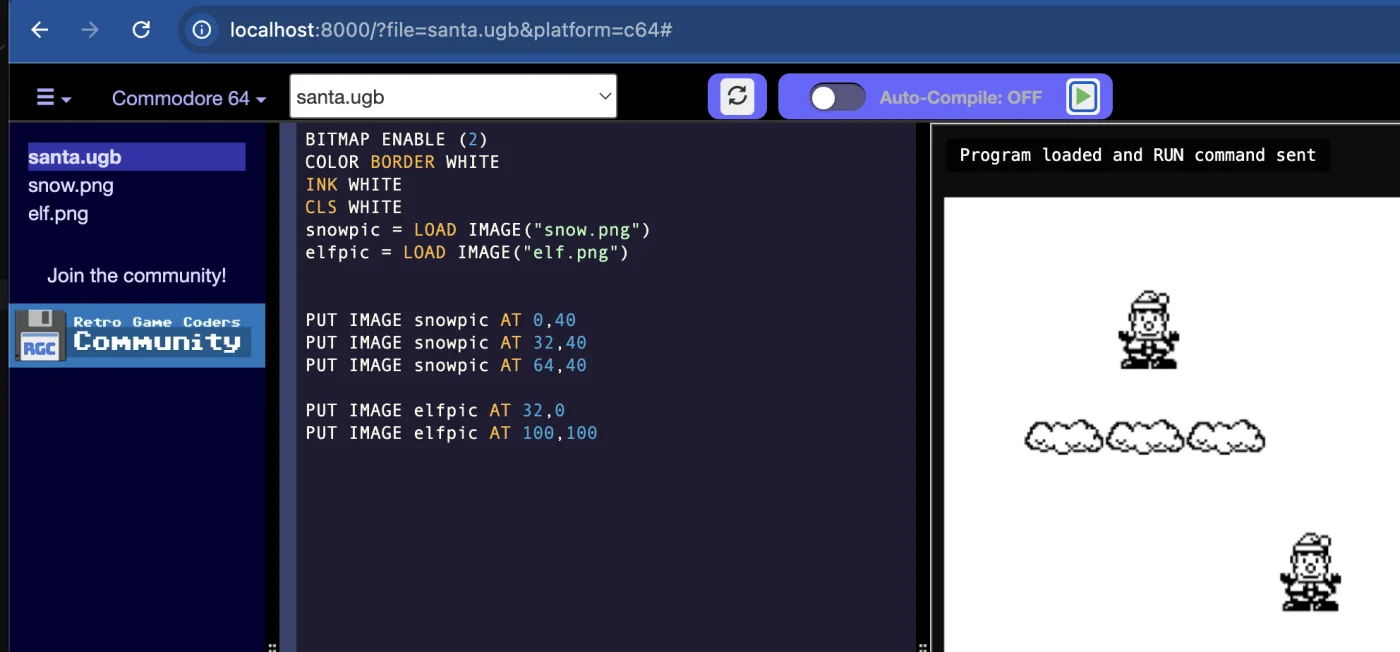Open the Commodore 64 platform dropdown
Viewport: 1400px width, 652px height.
tap(189, 98)
